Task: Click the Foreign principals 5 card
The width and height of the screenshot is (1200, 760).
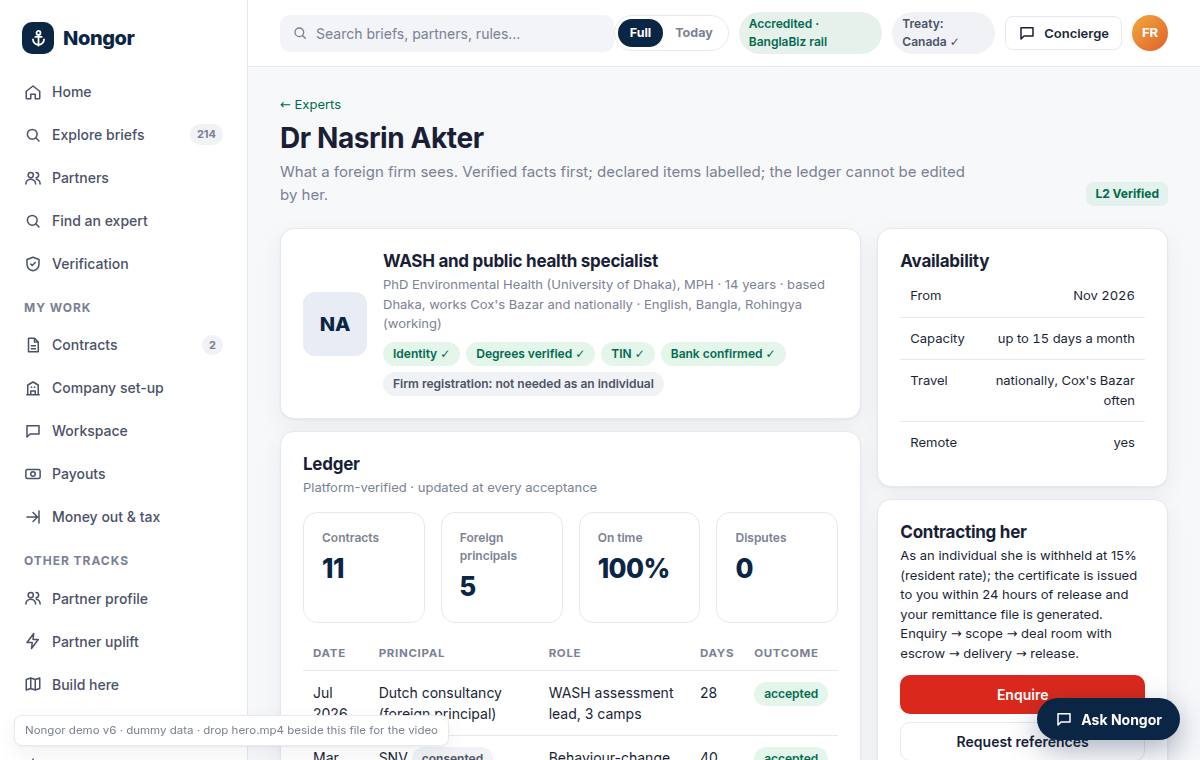Action: (x=502, y=567)
